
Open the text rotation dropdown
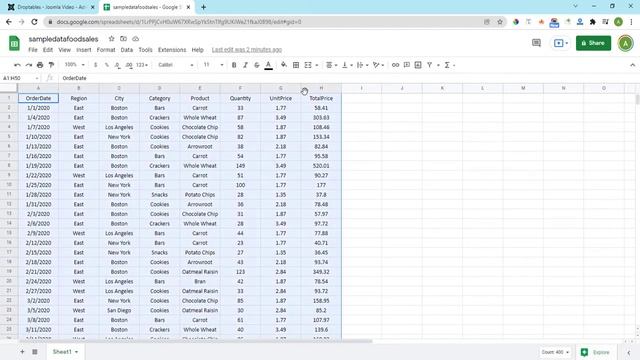tap(378, 65)
